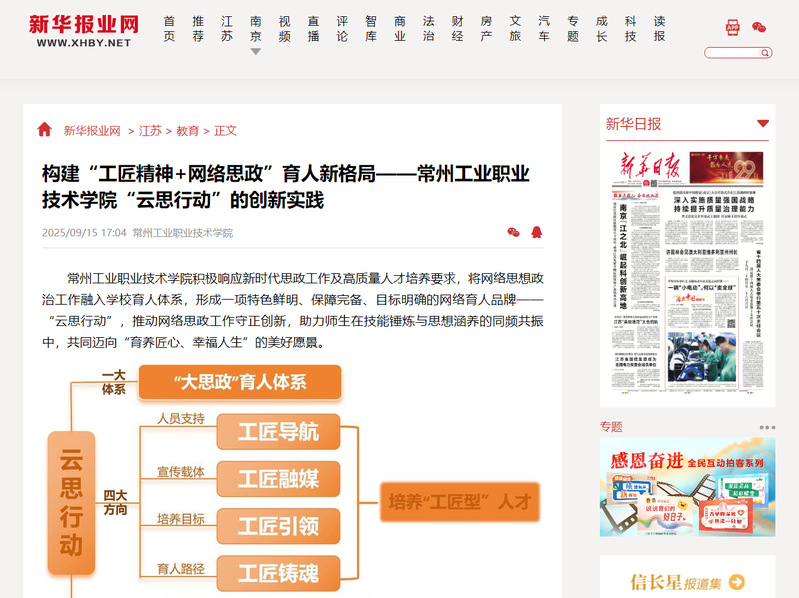Image resolution: width=799 pixels, height=598 pixels.
Task: Click the WeChat icon in the header
Action: click(x=761, y=27)
